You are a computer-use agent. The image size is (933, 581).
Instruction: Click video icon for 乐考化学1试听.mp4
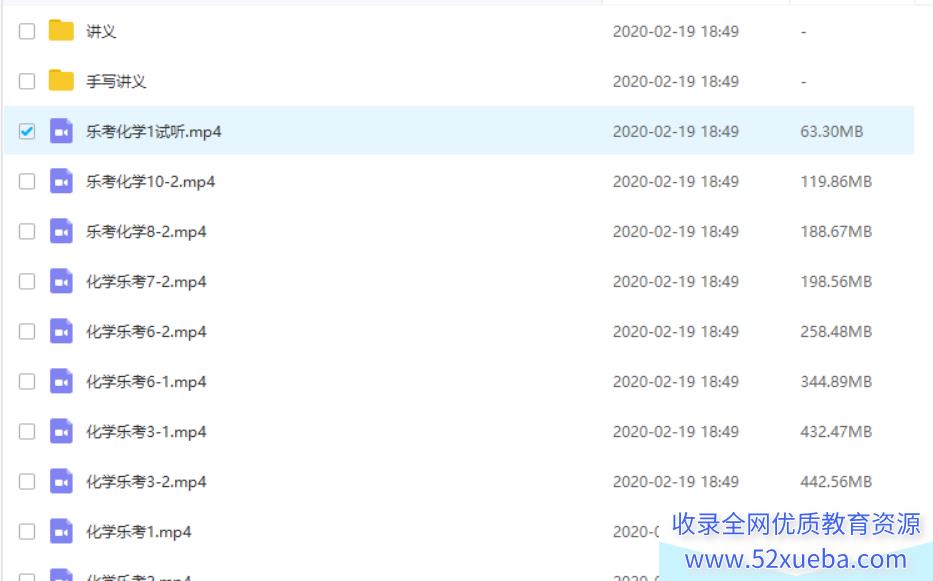(x=61, y=131)
